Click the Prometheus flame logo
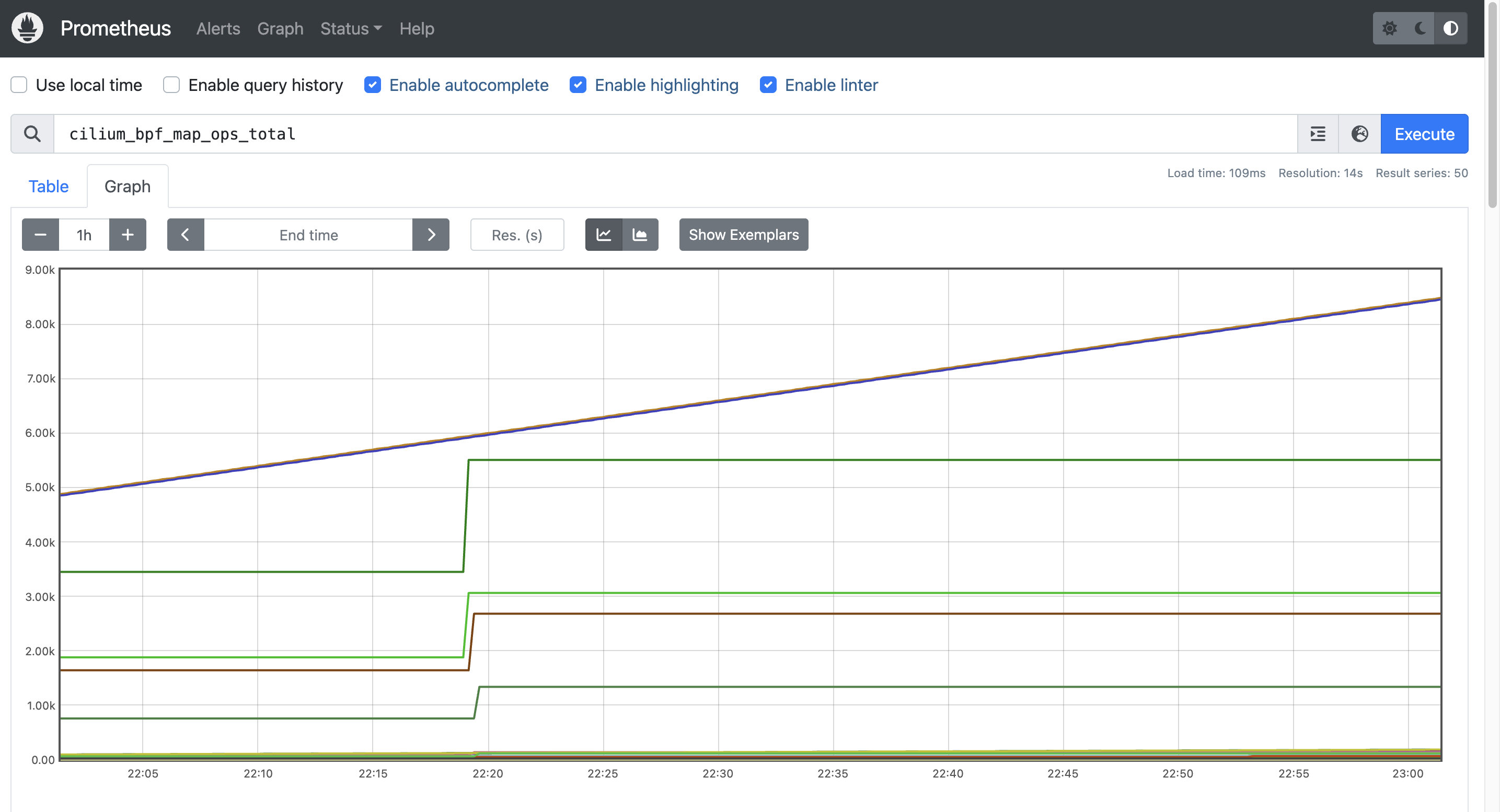Image resolution: width=1500 pixels, height=812 pixels. (x=27, y=28)
